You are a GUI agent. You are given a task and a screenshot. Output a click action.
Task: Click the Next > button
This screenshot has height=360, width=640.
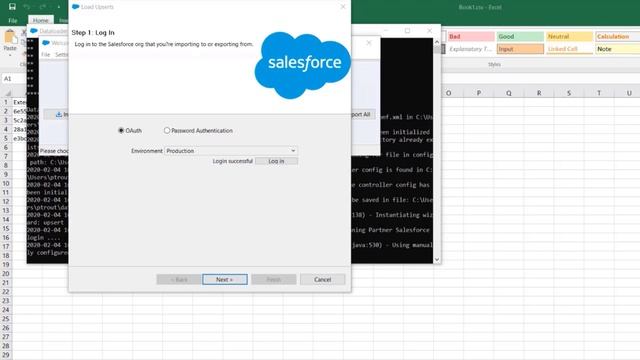coord(224,280)
